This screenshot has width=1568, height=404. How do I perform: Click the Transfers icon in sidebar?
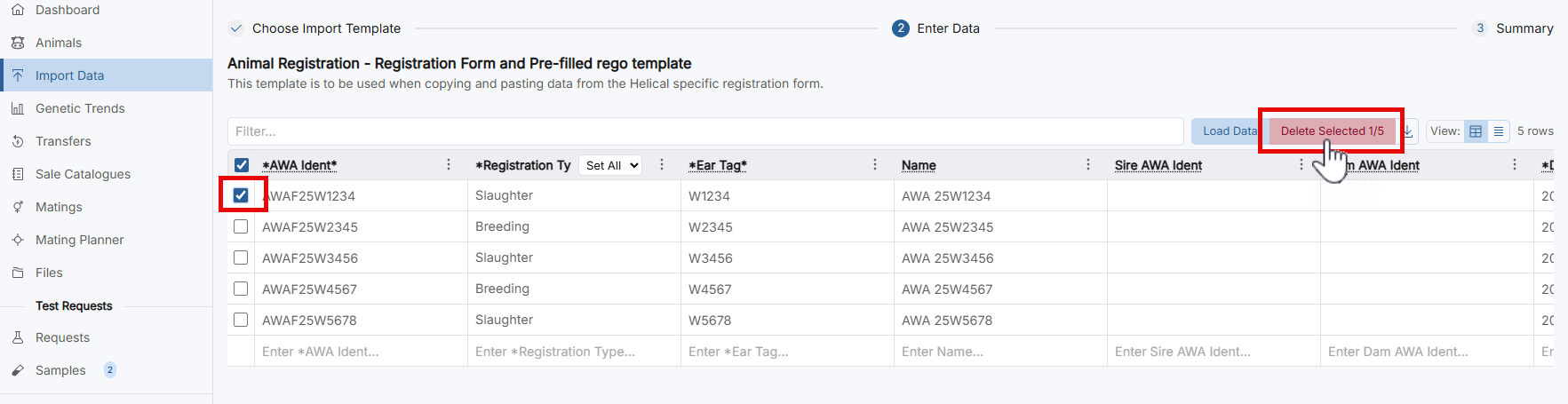pyautogui.click(x=18, y=141)
